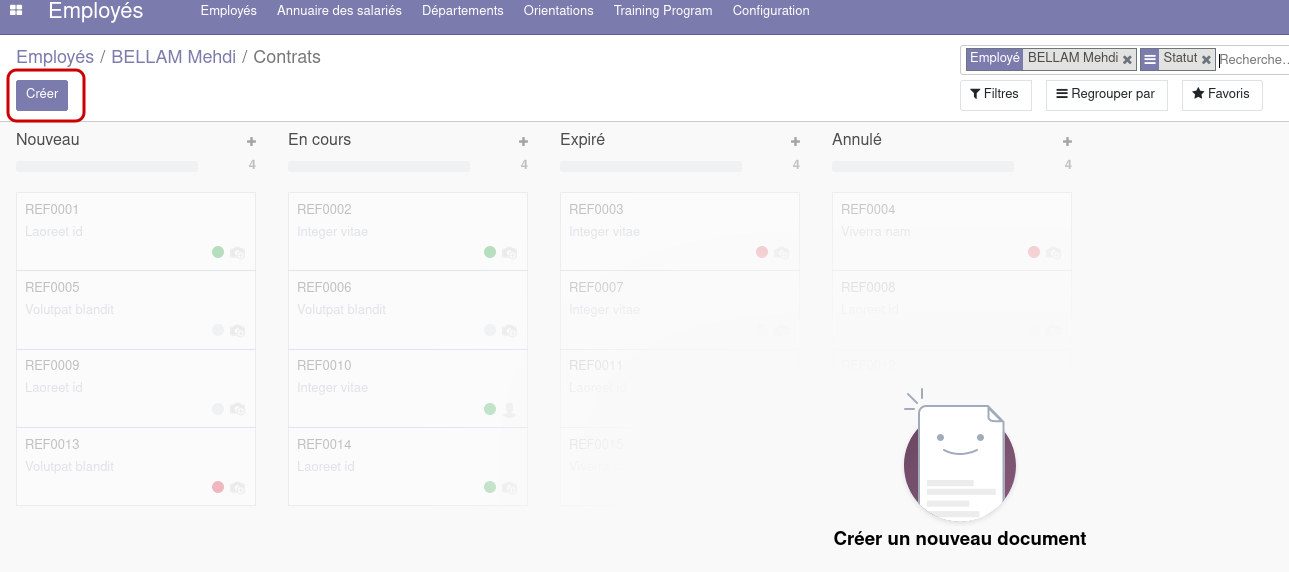
Task: Open the BELLAM Mehdi breadcrumb link
Action: 174,57
